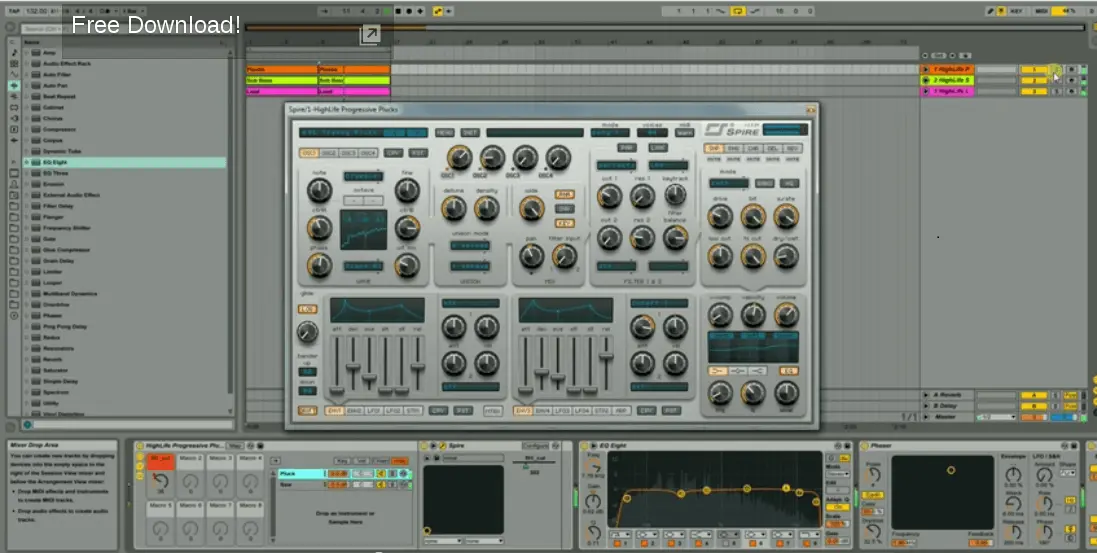This screenshot has width=1097, height=553.
Task: Click the TAP tempo button
Action: pos(14,11)
